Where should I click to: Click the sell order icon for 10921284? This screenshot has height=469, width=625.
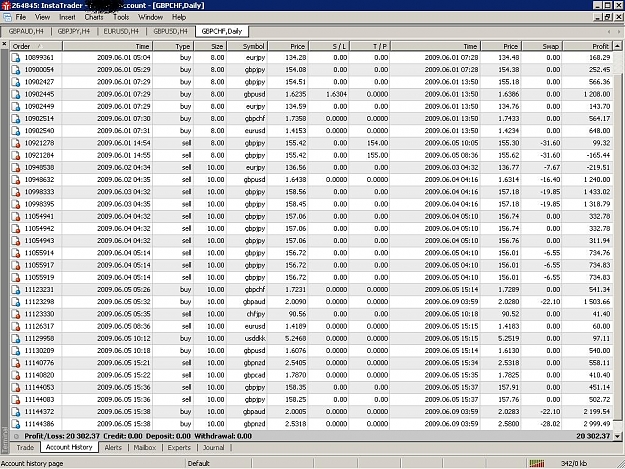tap(16, 155)
